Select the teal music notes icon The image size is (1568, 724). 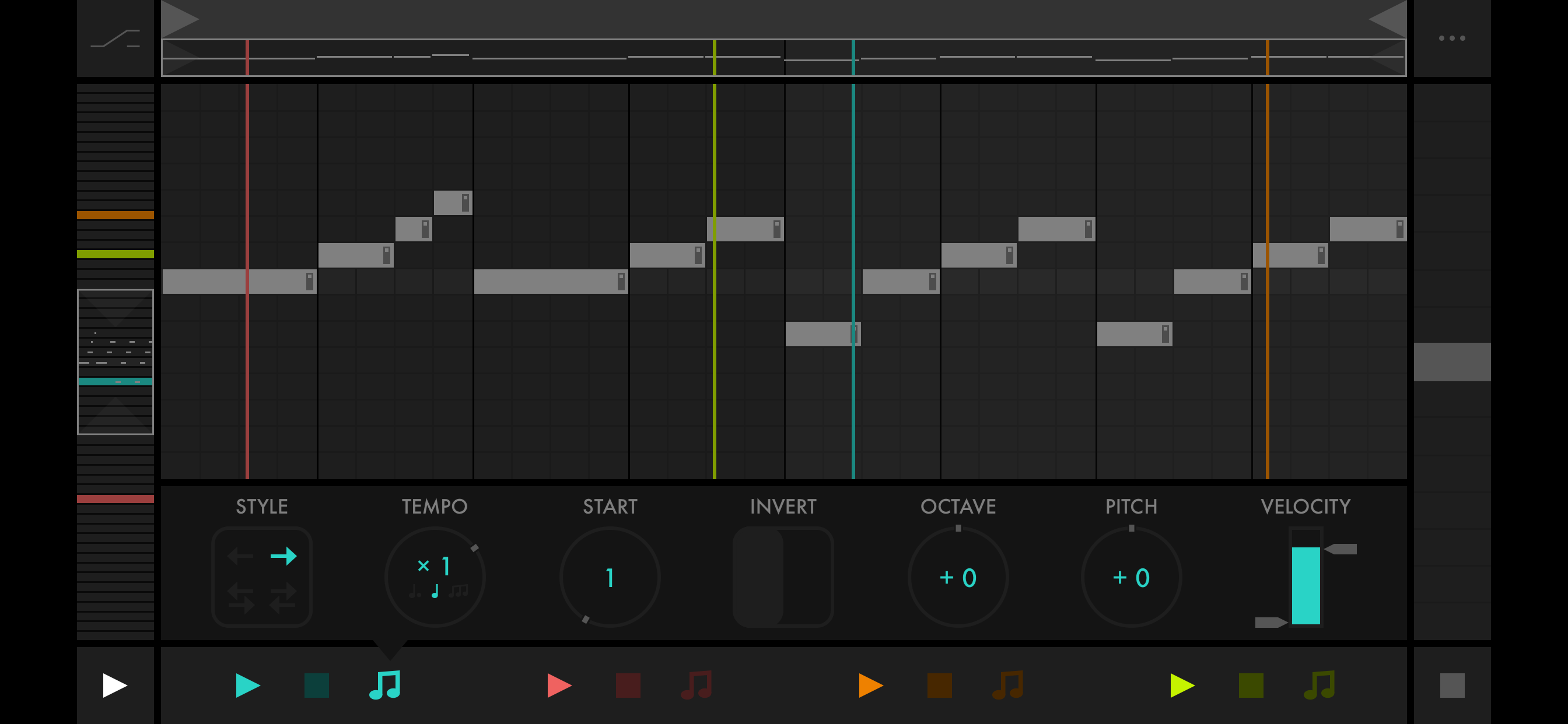[x=384, y=685]
